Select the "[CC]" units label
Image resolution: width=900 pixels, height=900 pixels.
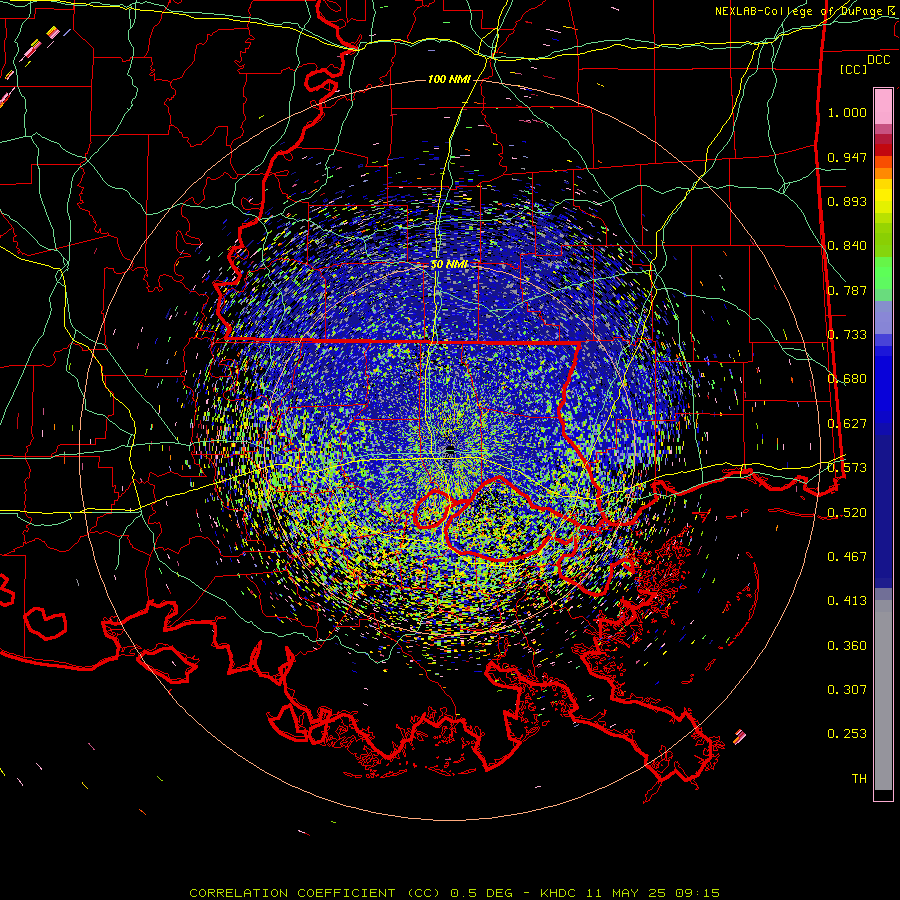[x=854, y=69]
